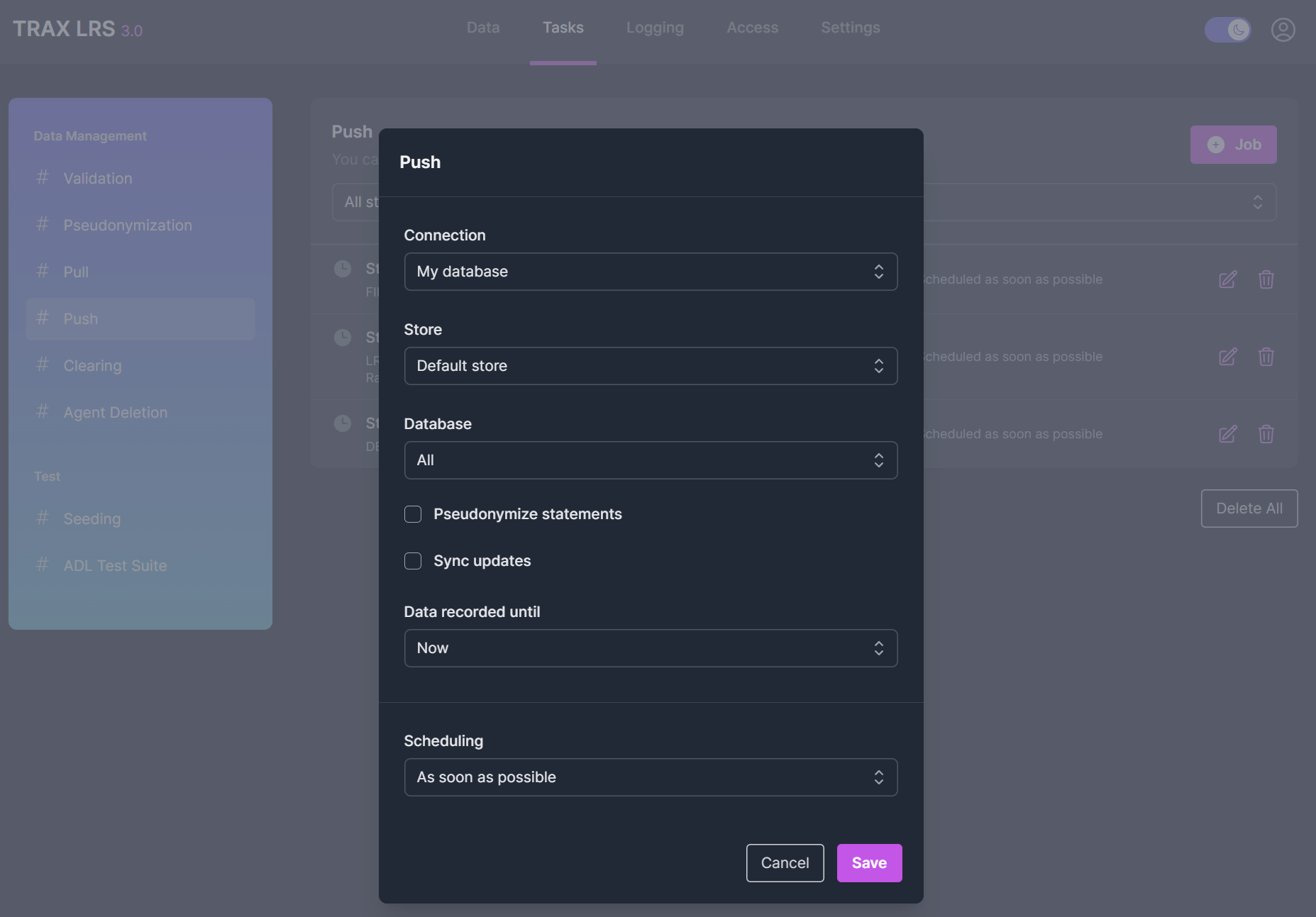Screen dimensions: 1316x917
Task: Expand the Store dropdown
Action: [x=650, y=366]
